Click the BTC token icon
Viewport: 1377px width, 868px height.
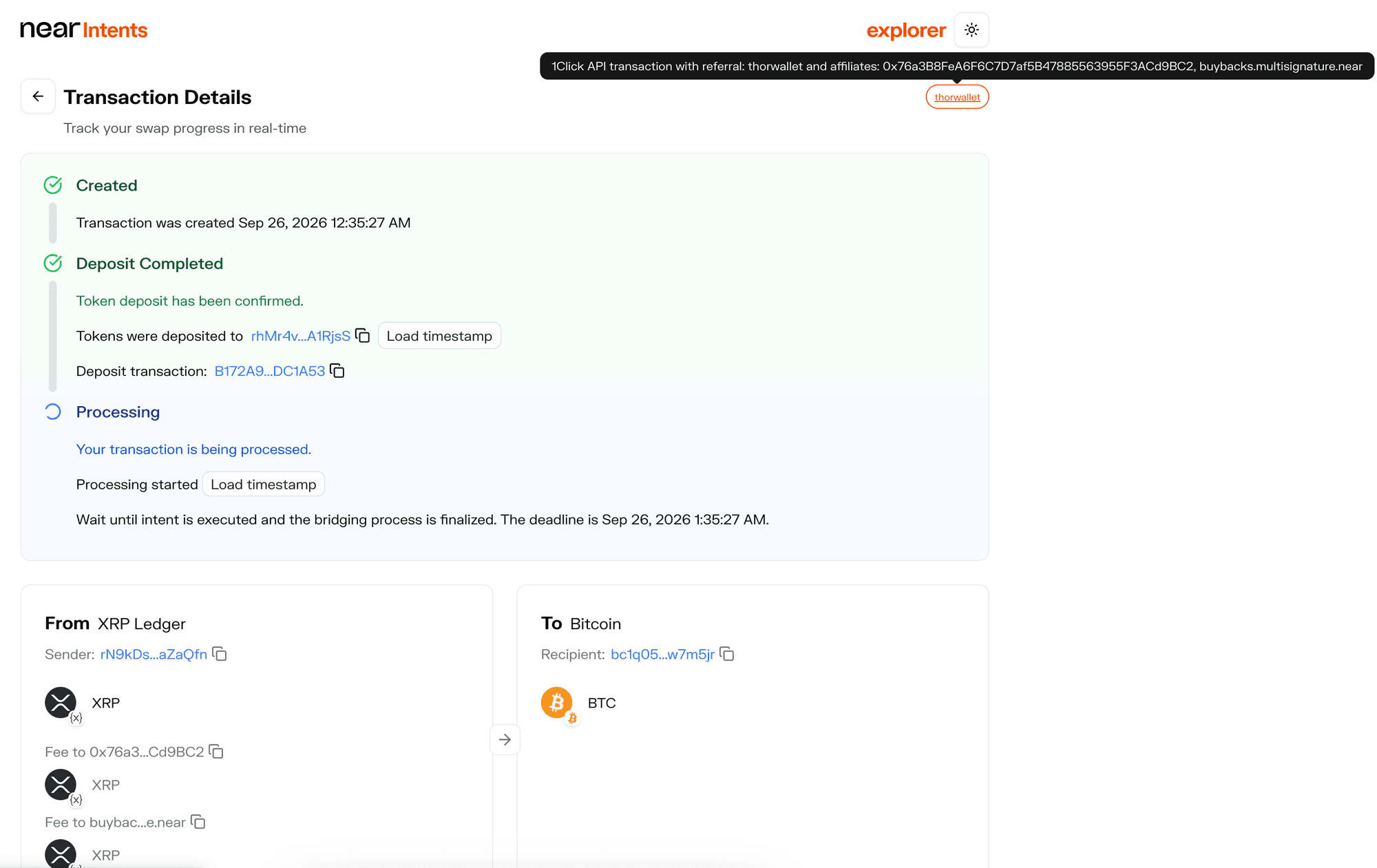click(557, 703)
